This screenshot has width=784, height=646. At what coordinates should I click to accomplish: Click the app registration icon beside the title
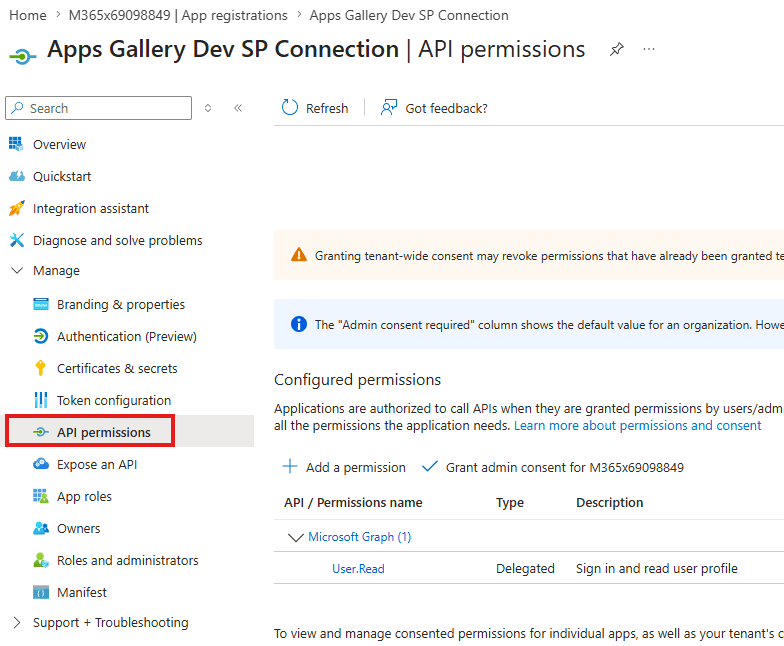(22, 56)
